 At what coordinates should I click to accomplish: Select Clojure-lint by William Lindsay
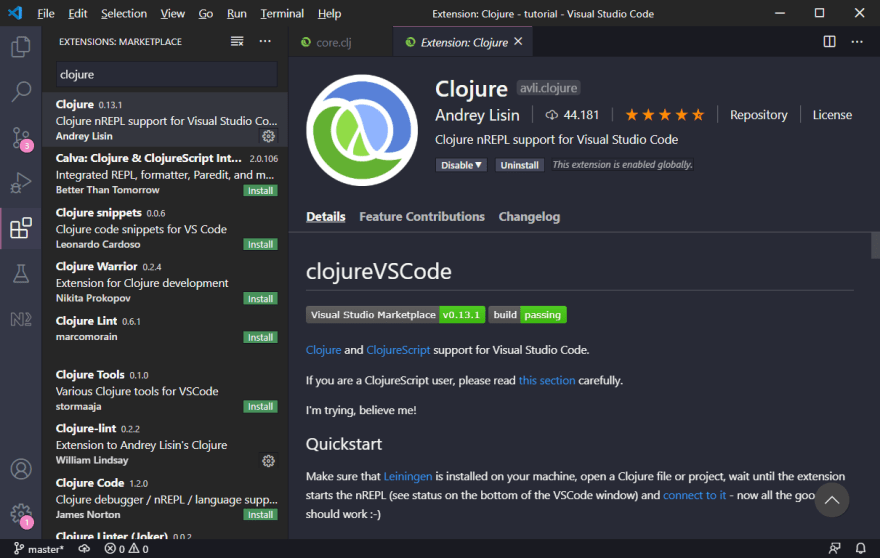tap(165, 444)
